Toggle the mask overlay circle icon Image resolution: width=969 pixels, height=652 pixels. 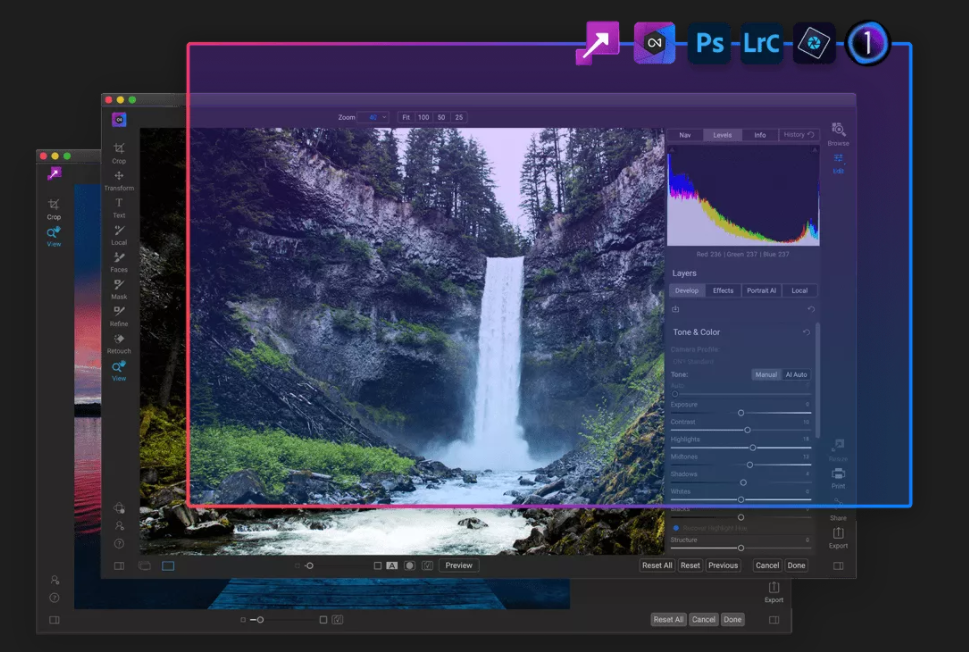point(409,565)
